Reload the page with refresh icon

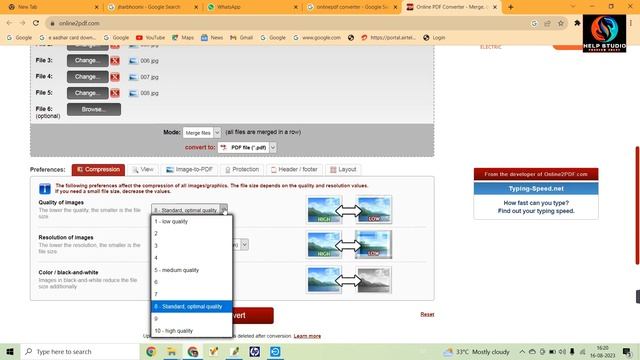36,23
